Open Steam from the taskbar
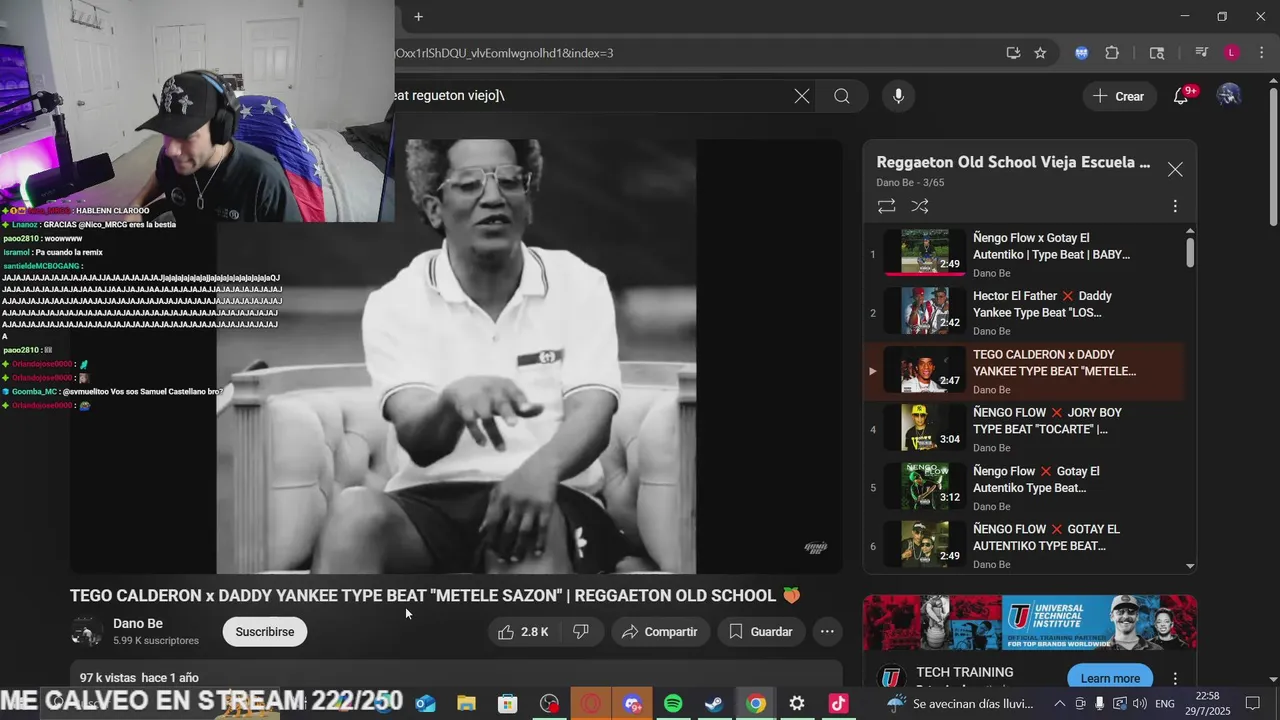Viewport: 1280px width, 720px height. [x=714, y=704]
